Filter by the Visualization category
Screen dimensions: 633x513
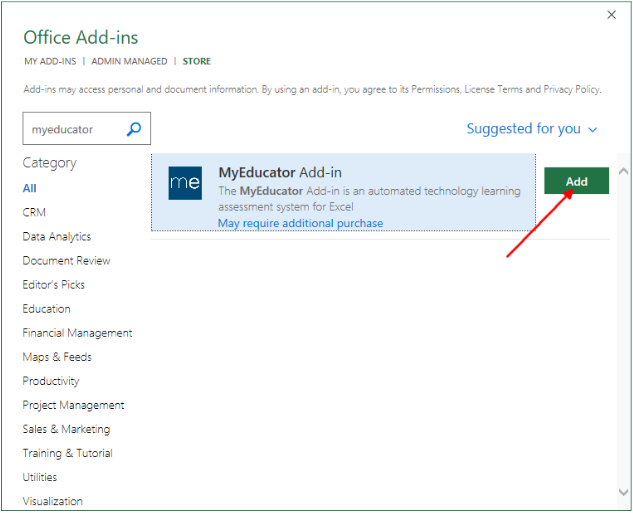(52, 501)
